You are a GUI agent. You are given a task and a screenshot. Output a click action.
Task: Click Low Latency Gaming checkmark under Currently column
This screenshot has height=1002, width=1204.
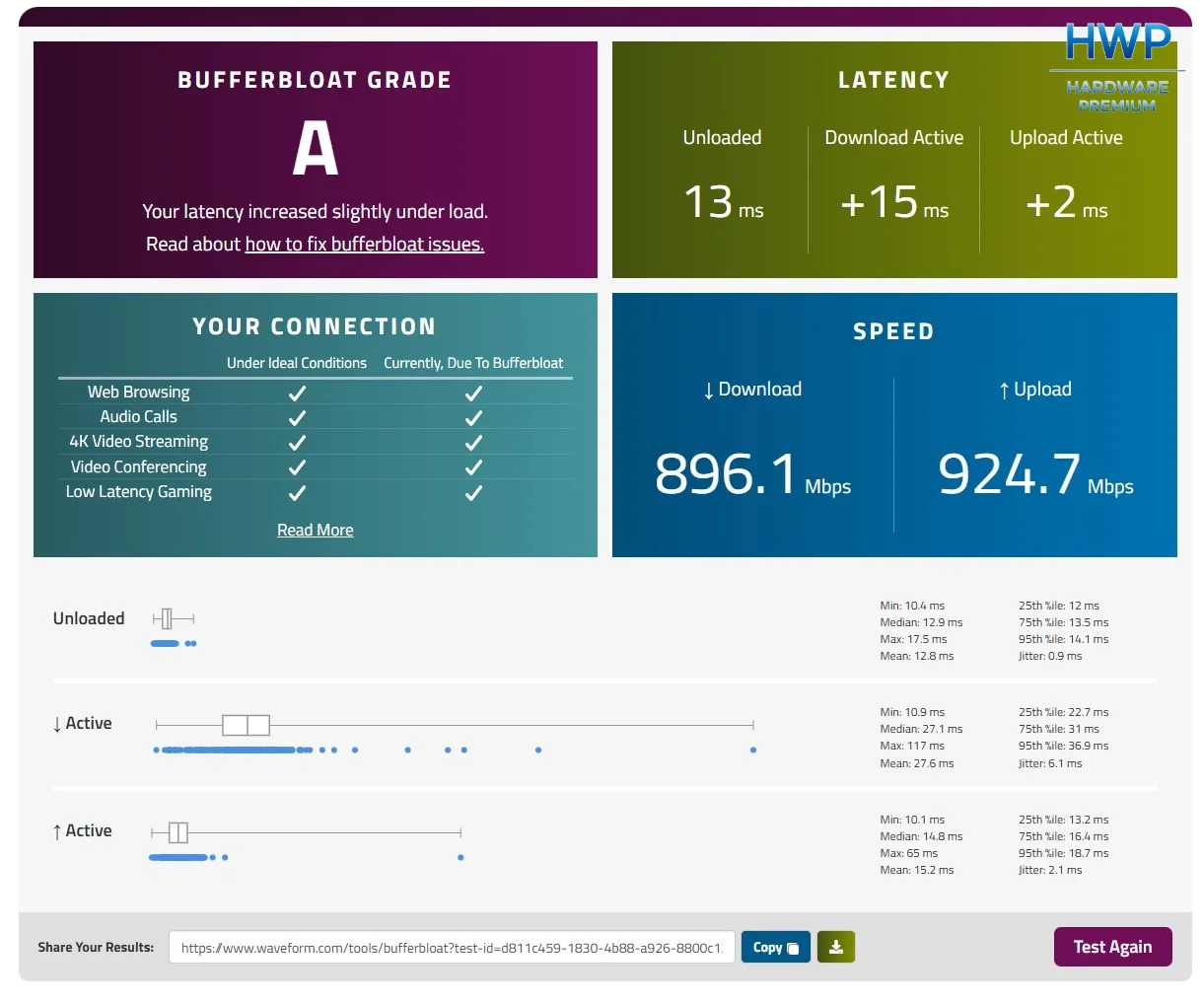[x=473, y=492]
